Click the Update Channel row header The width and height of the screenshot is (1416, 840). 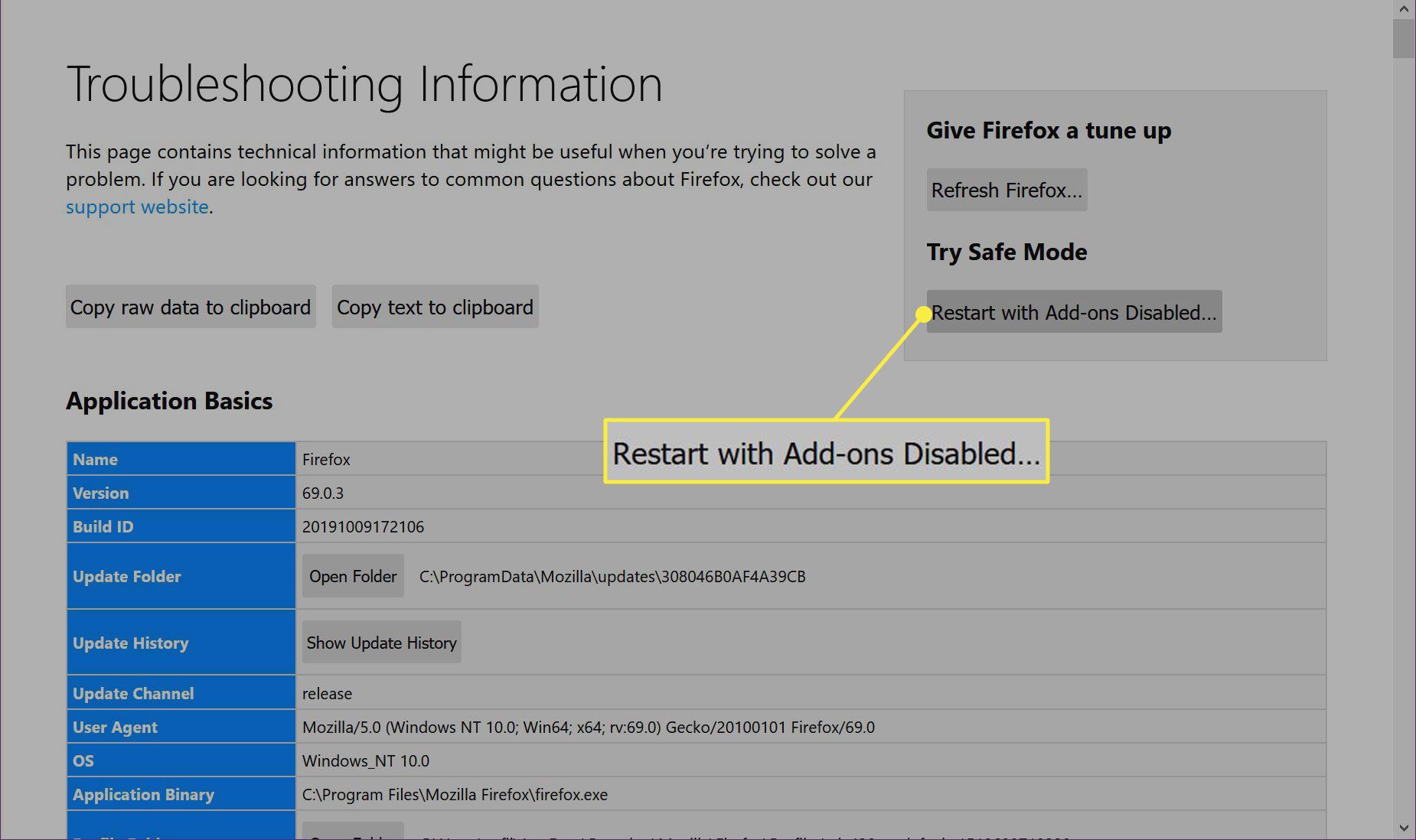[x=181, y=693]
